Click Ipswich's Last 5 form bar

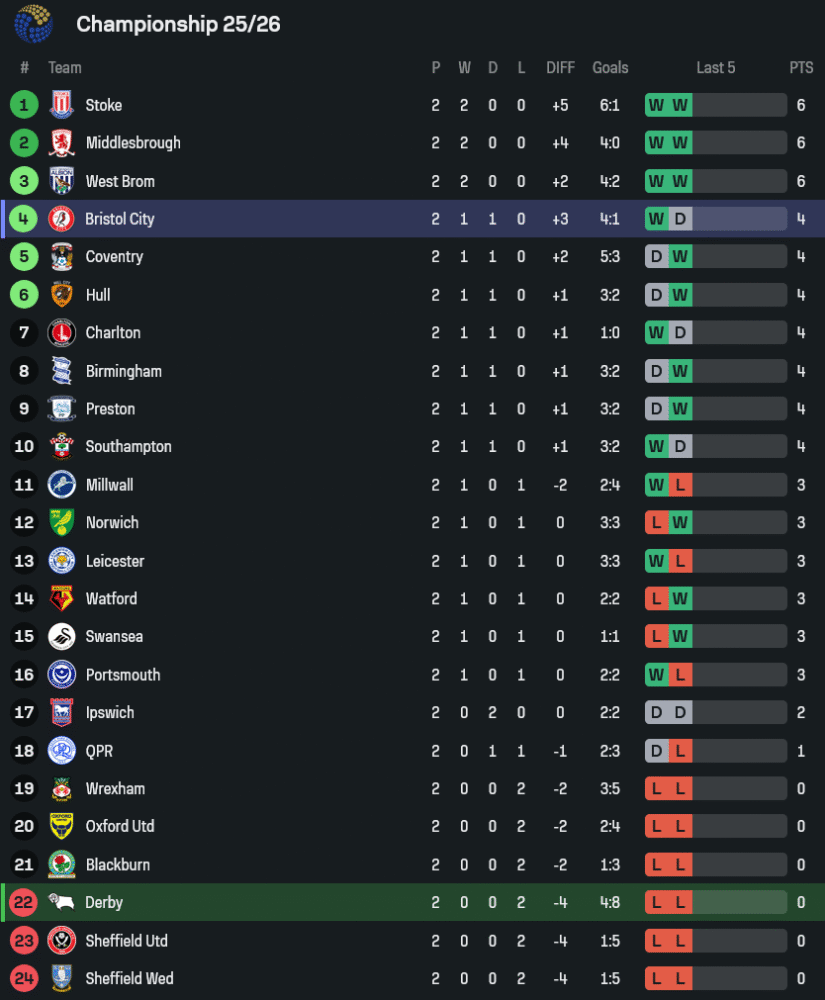point(715,713)
